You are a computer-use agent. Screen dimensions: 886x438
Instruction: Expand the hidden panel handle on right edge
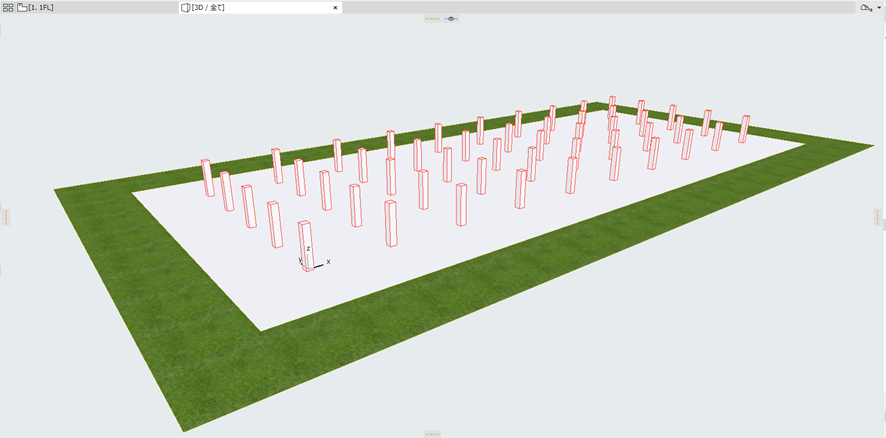click(879, 217)
